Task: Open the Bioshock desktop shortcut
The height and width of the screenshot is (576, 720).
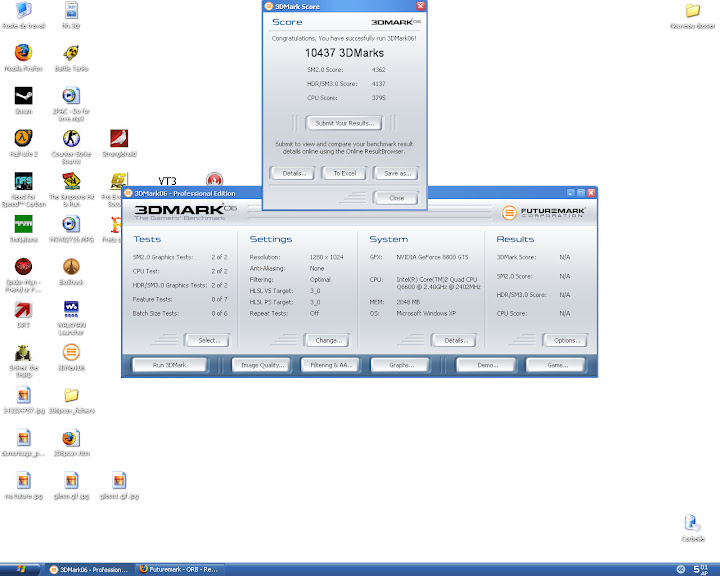Action: pos(71,271)
